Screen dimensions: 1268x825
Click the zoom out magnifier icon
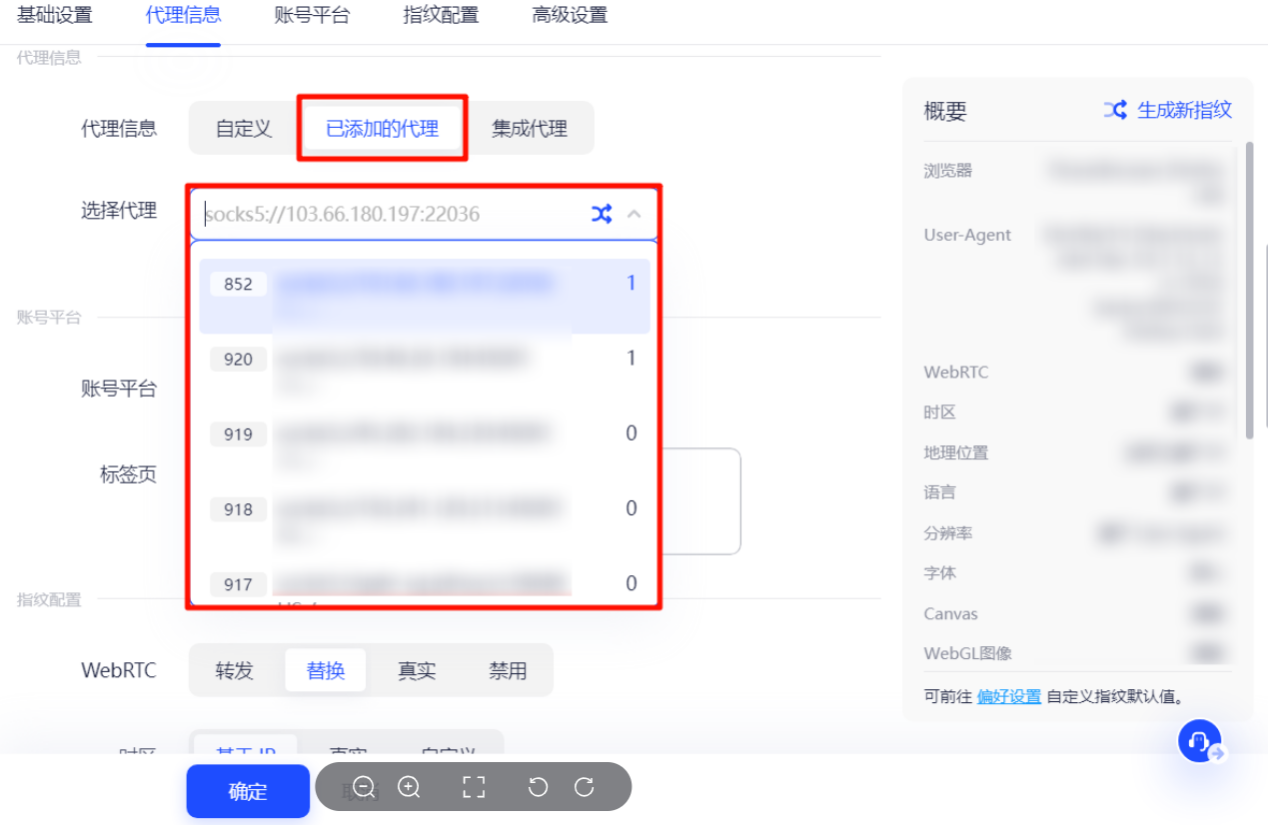coord(364,787)
